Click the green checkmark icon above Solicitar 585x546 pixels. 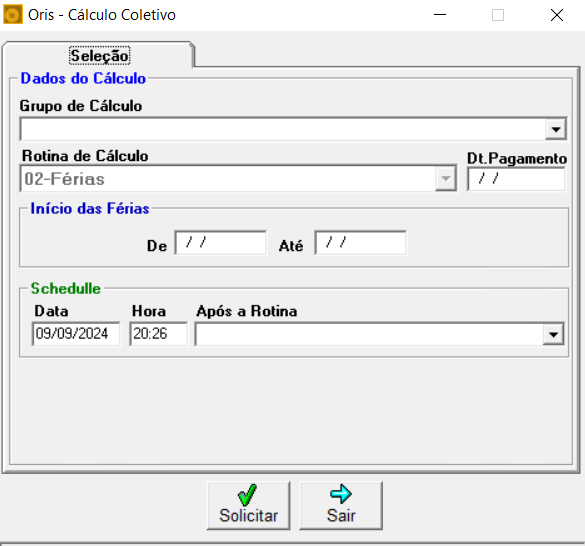247,495
